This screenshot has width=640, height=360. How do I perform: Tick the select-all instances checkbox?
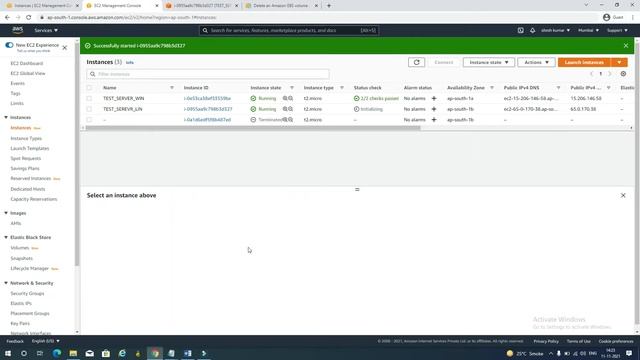tap(89, 88)
